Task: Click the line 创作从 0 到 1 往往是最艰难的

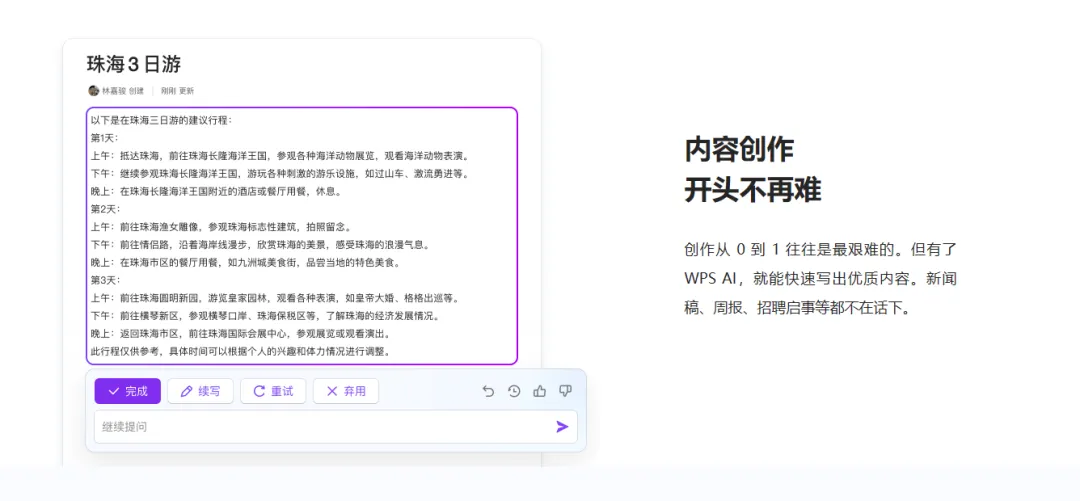Action: pos(820,249)
